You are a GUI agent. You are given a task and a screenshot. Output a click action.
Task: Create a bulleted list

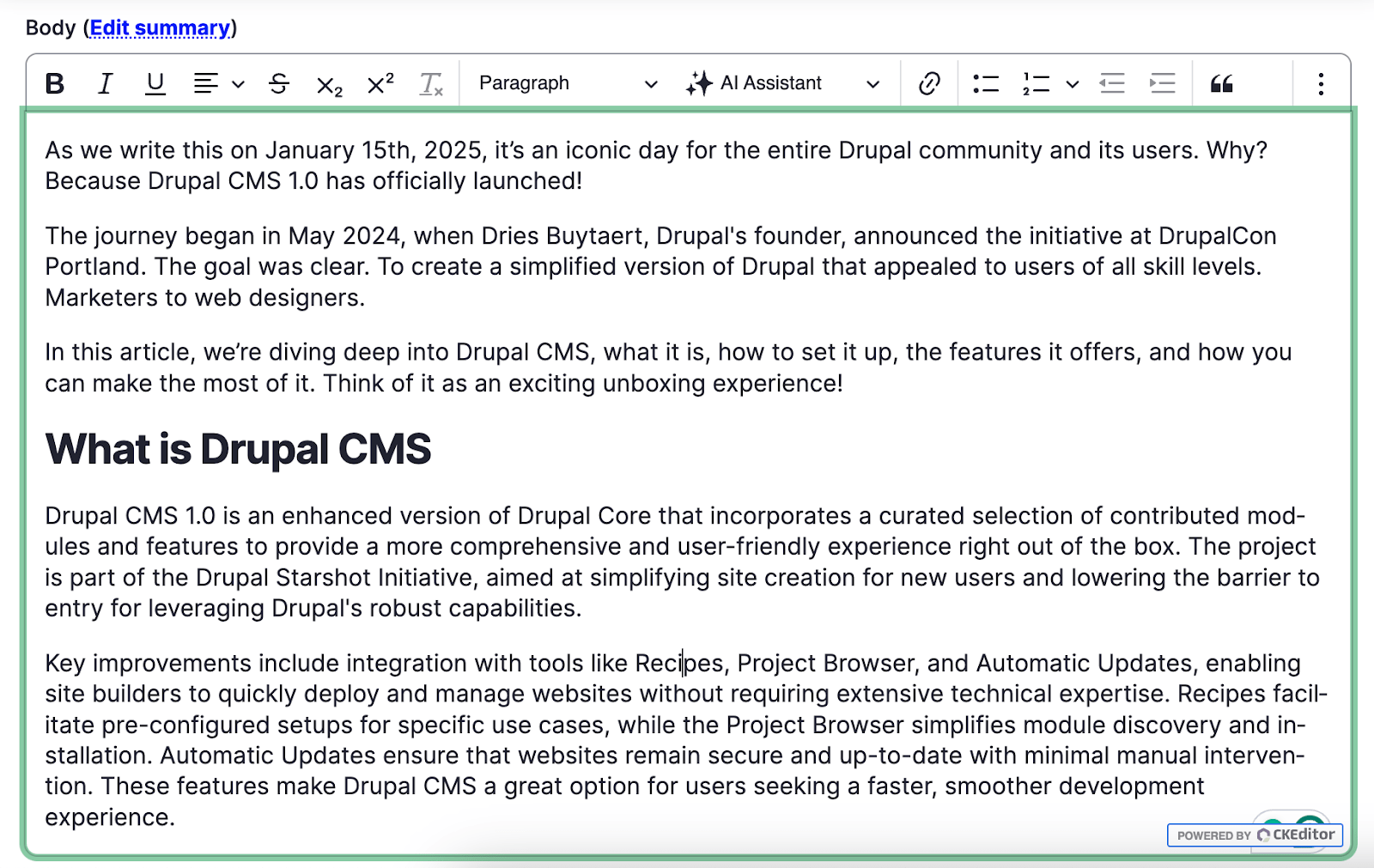coord(986,83)
